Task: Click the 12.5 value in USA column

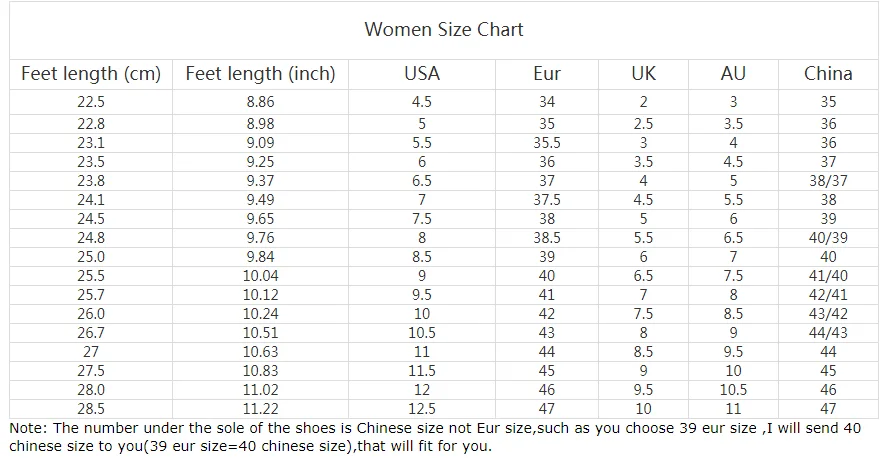Action: [x=421, y=409]
